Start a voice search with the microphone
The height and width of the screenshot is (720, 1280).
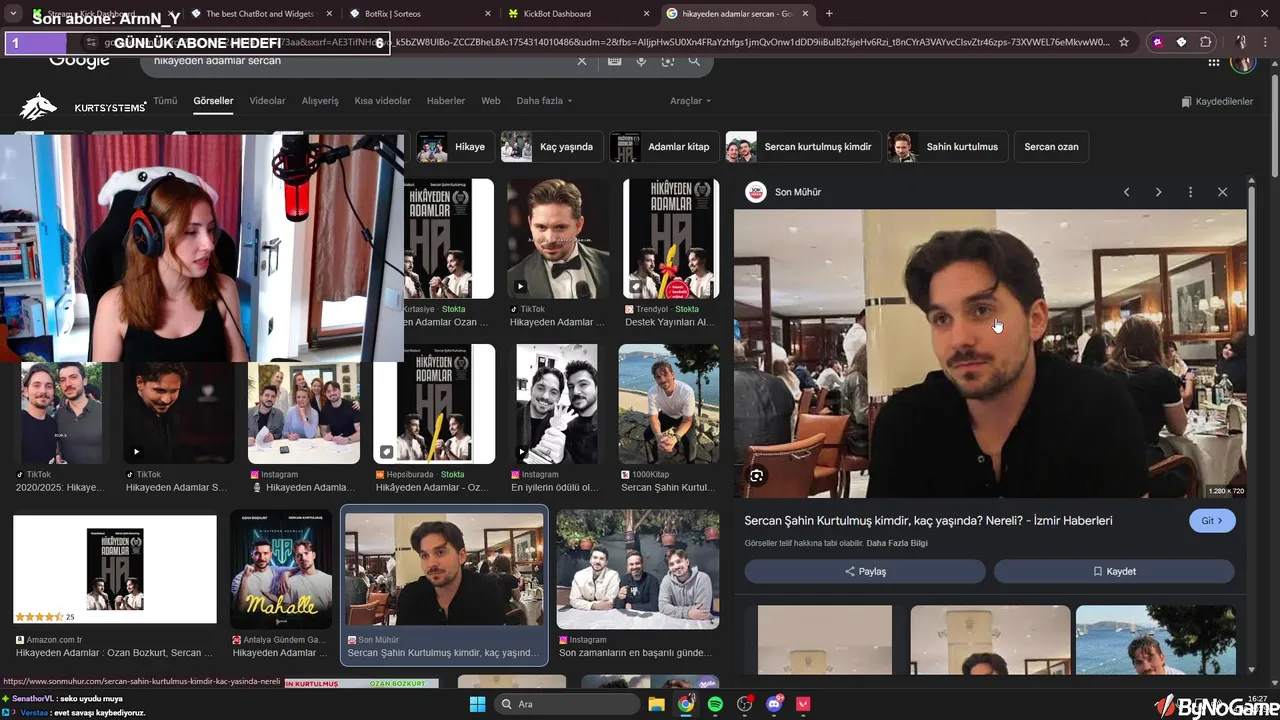[641, 61]
